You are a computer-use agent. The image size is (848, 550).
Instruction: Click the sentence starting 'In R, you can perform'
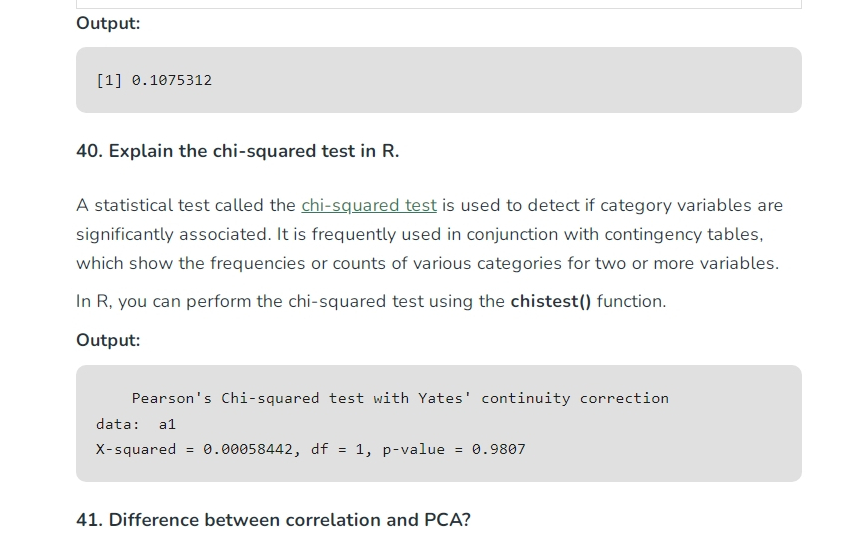coord(371,301)
